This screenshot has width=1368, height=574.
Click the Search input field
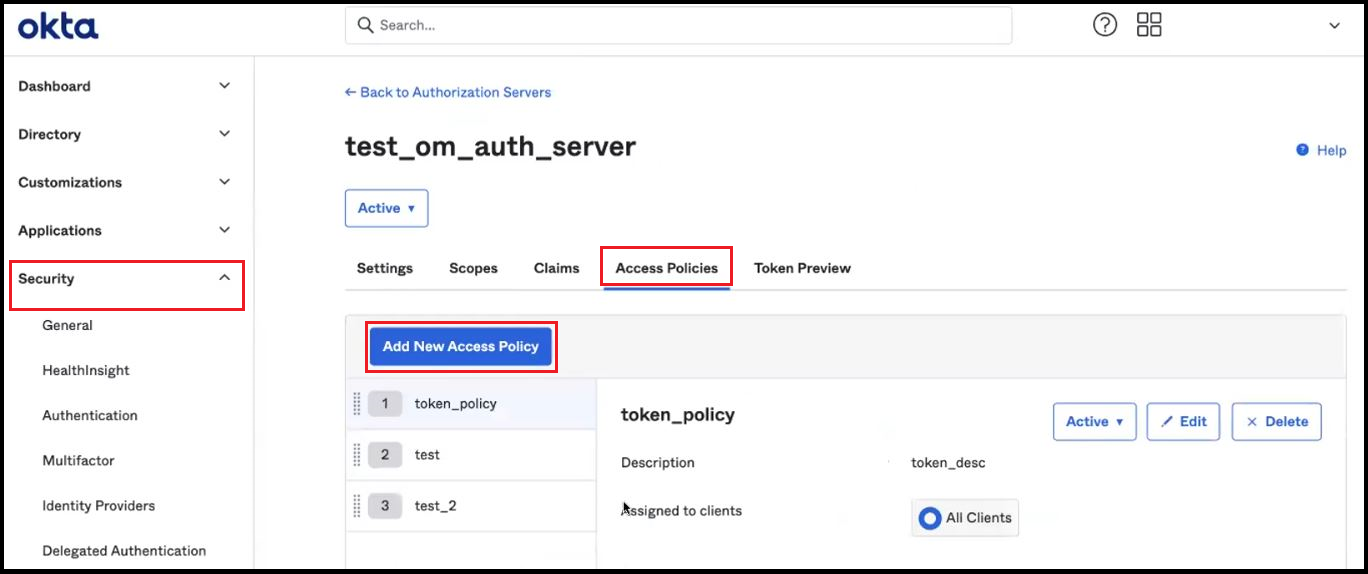coord(678,25)
